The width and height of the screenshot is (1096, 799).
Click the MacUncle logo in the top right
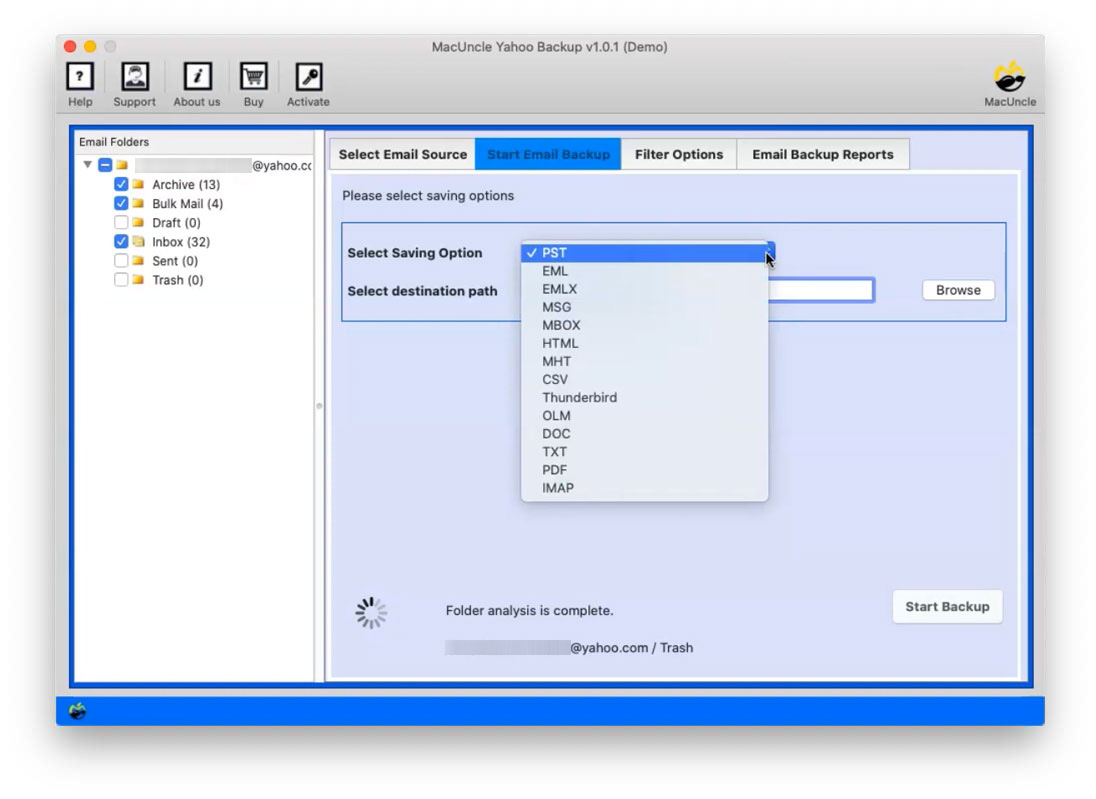pyautogui.click(x=1010, y=76)
